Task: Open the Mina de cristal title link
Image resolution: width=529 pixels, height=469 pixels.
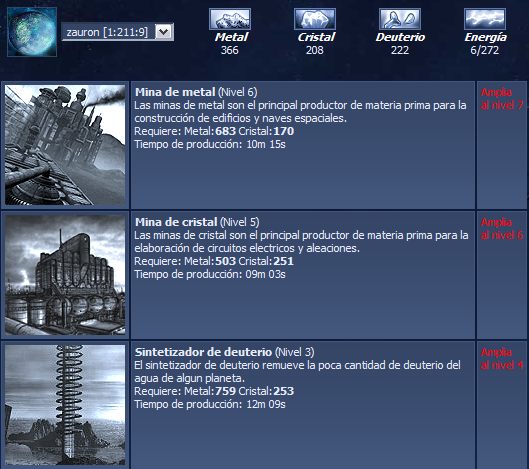Action: tap(176, 222)
